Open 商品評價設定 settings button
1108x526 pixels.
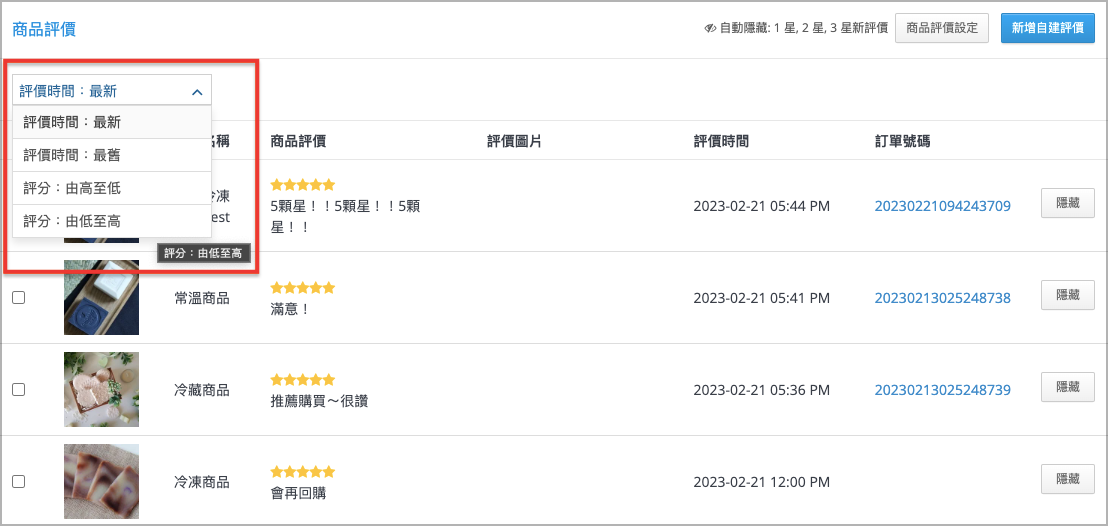click(942, 28)
